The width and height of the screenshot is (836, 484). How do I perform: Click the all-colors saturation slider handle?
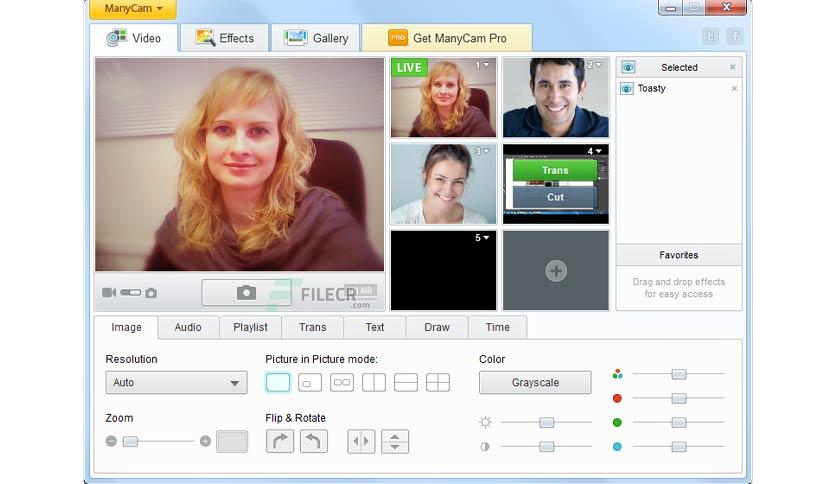pyautogui.click(x=679, y=374)
